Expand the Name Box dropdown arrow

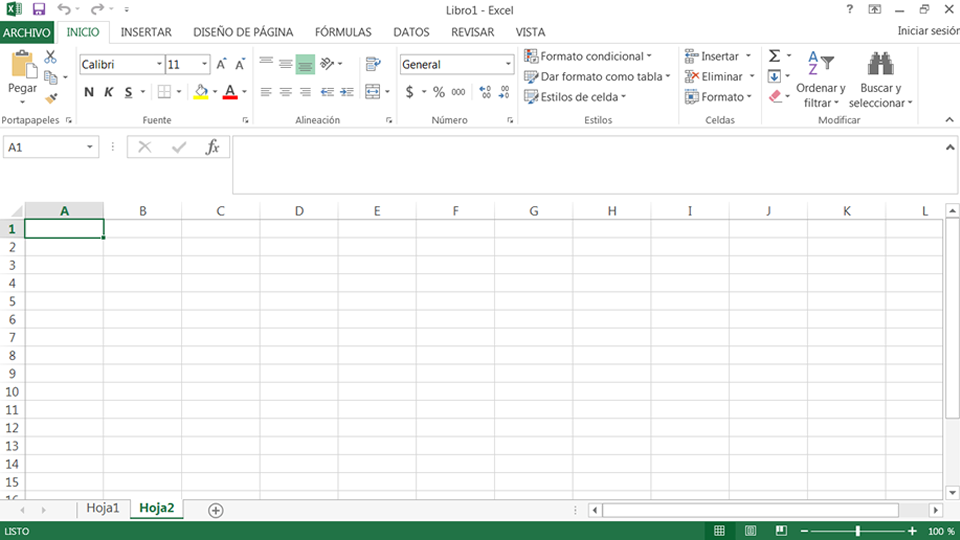click(90, 147)
